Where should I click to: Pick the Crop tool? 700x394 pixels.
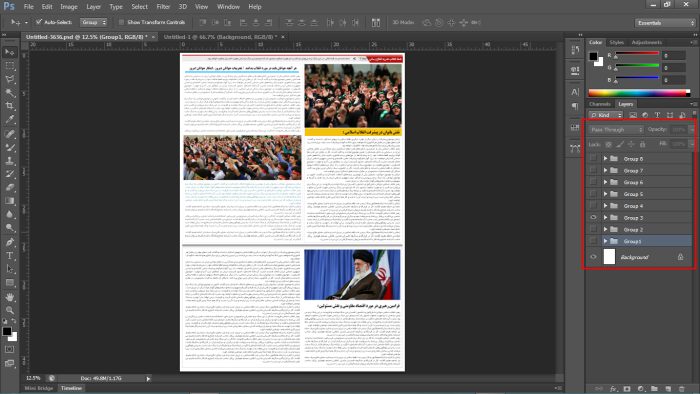[9, 106]
